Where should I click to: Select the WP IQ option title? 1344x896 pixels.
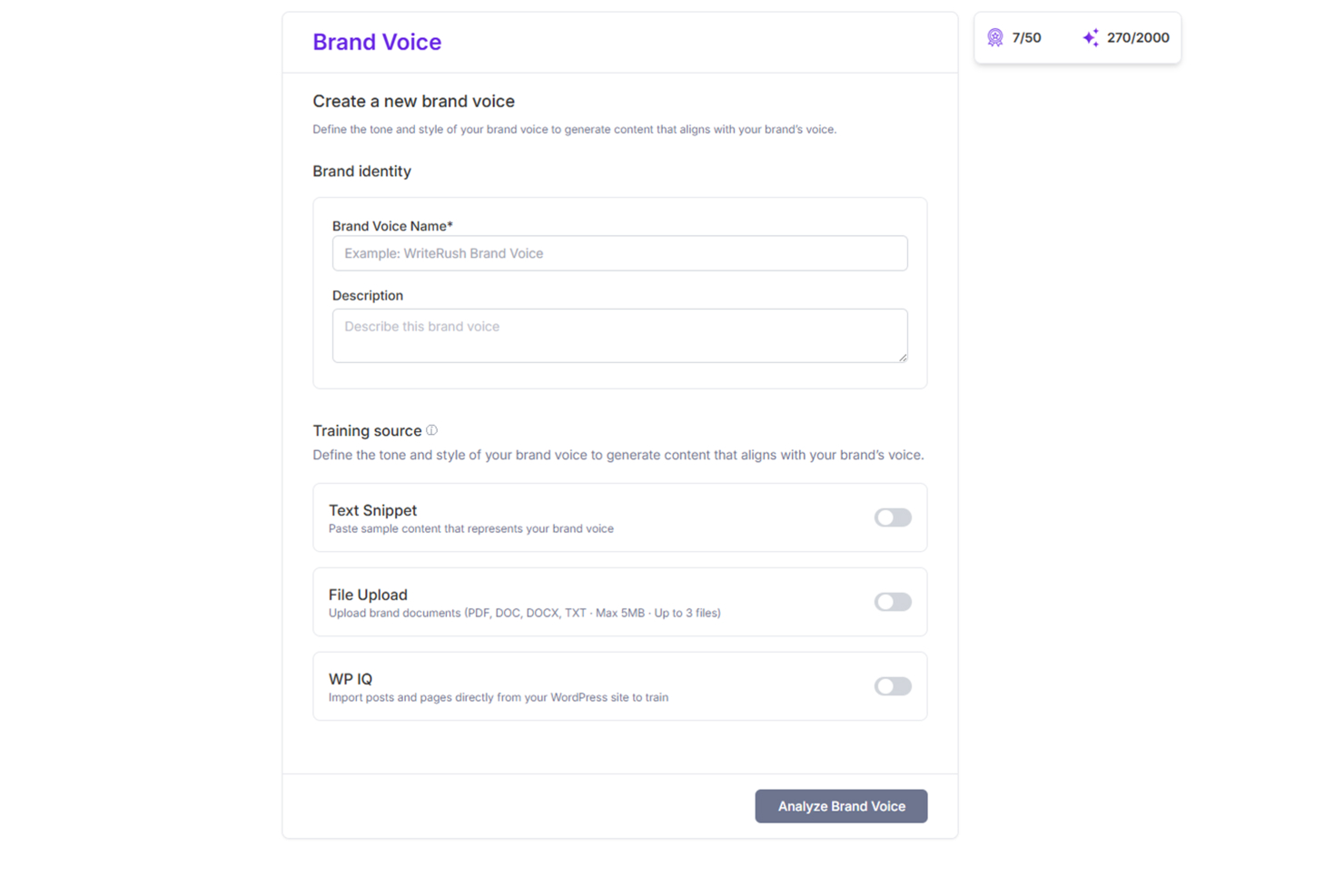[351, 679]
